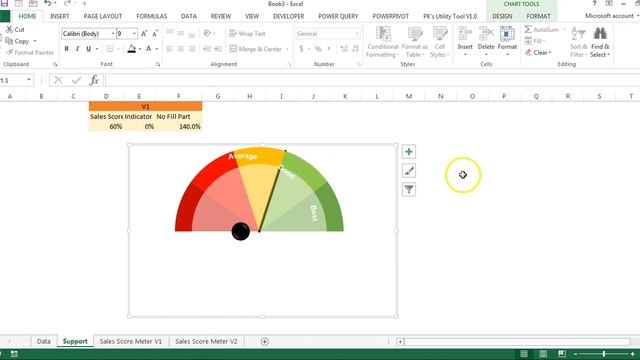Click the formula bar input
Viewport: 640px width, 360px height.
372,80
